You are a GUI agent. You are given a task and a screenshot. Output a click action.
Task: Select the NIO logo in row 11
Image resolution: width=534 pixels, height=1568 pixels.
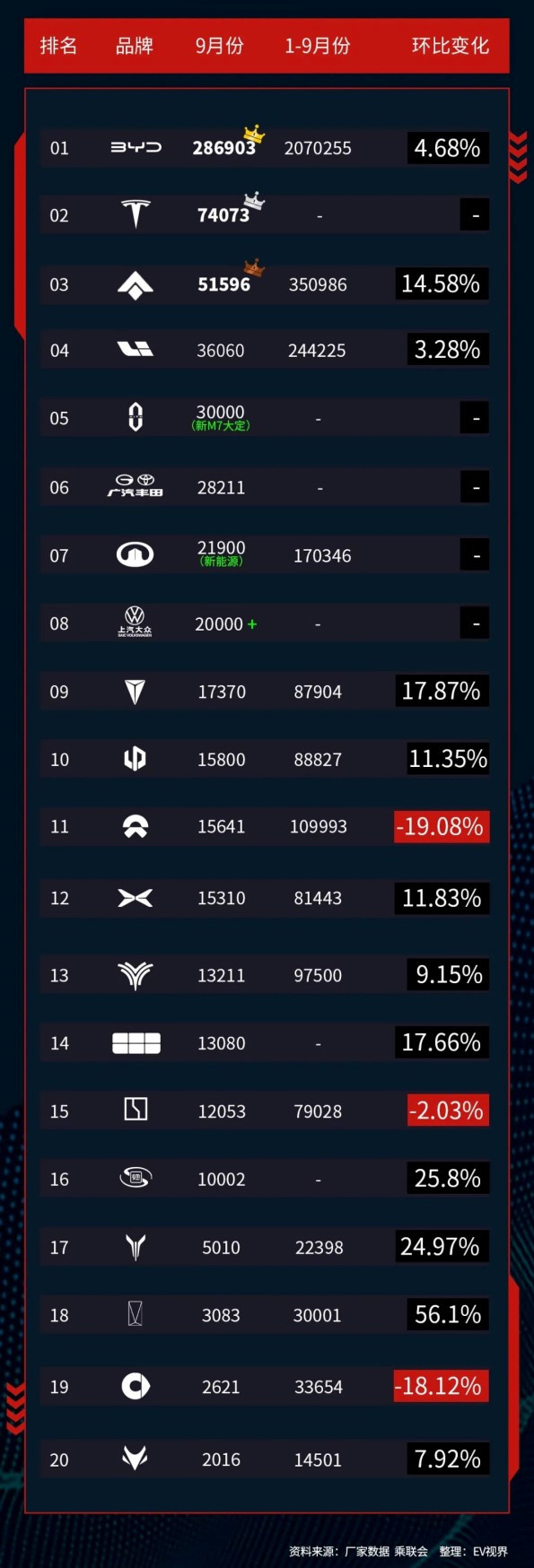[136, 826]
